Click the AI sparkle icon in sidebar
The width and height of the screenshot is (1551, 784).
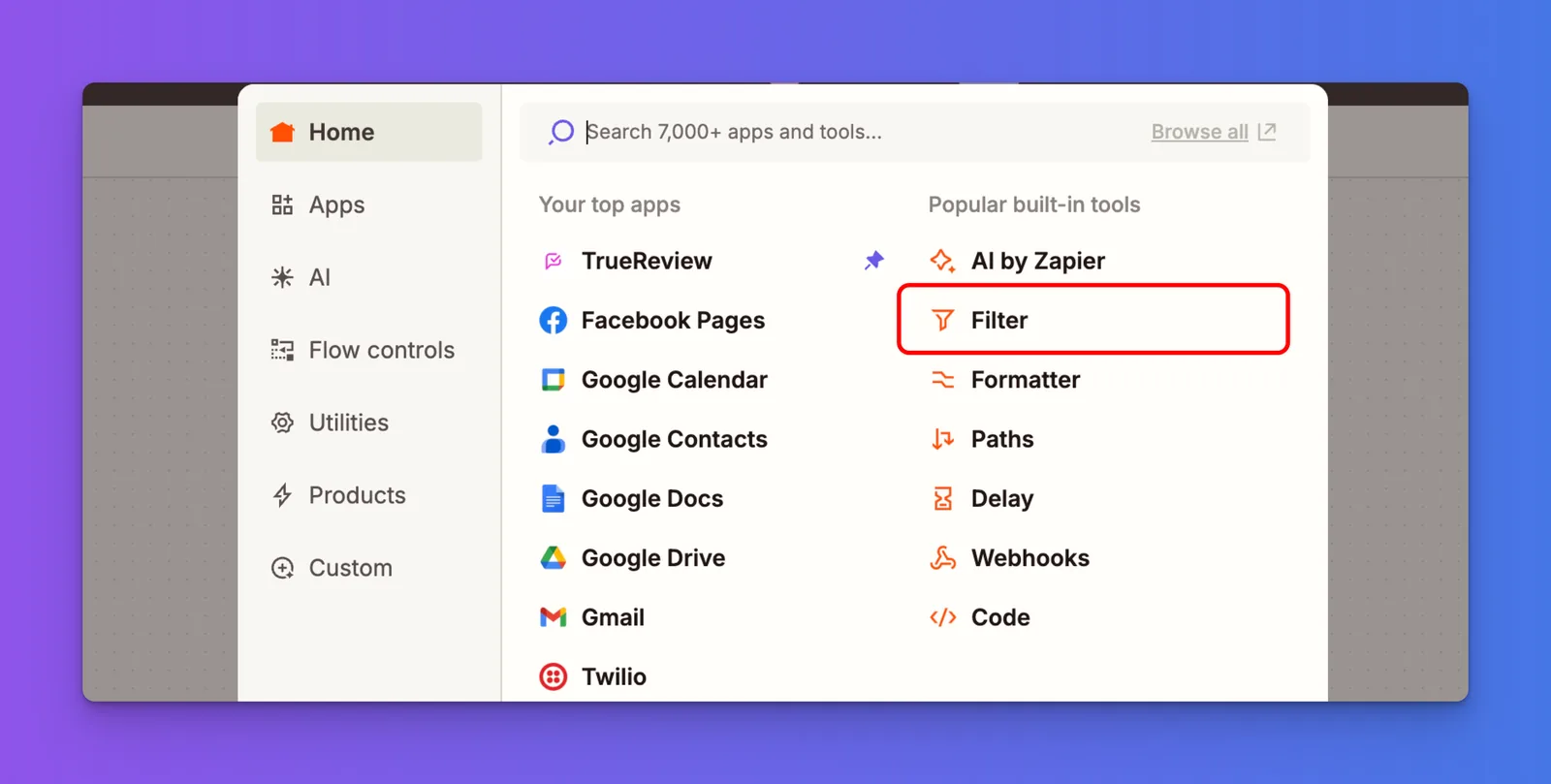tap(282, 277)
